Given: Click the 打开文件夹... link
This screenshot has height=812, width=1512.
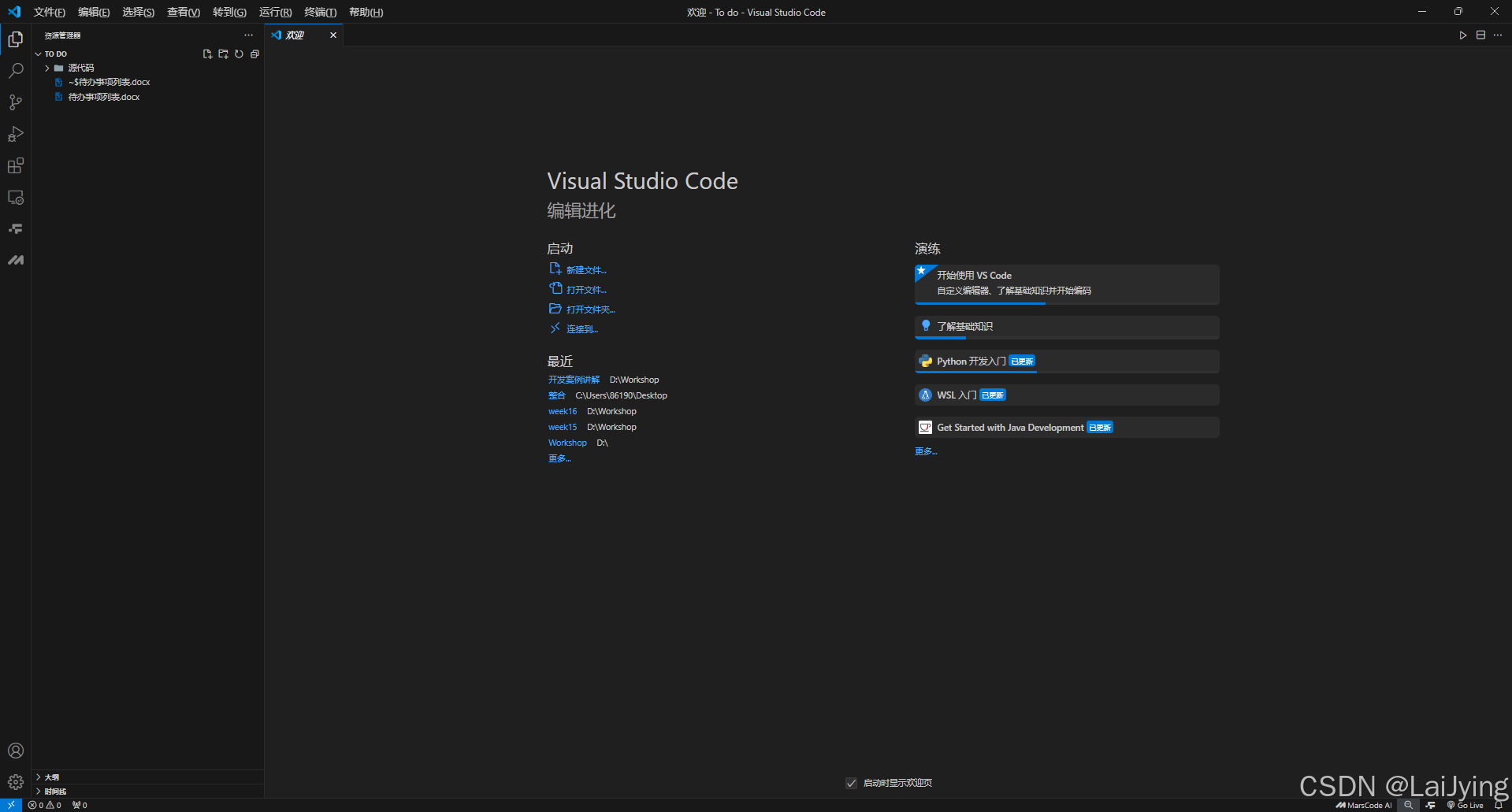Looking at the screenshot, I should pyautogui.click(x=590, y=310).
